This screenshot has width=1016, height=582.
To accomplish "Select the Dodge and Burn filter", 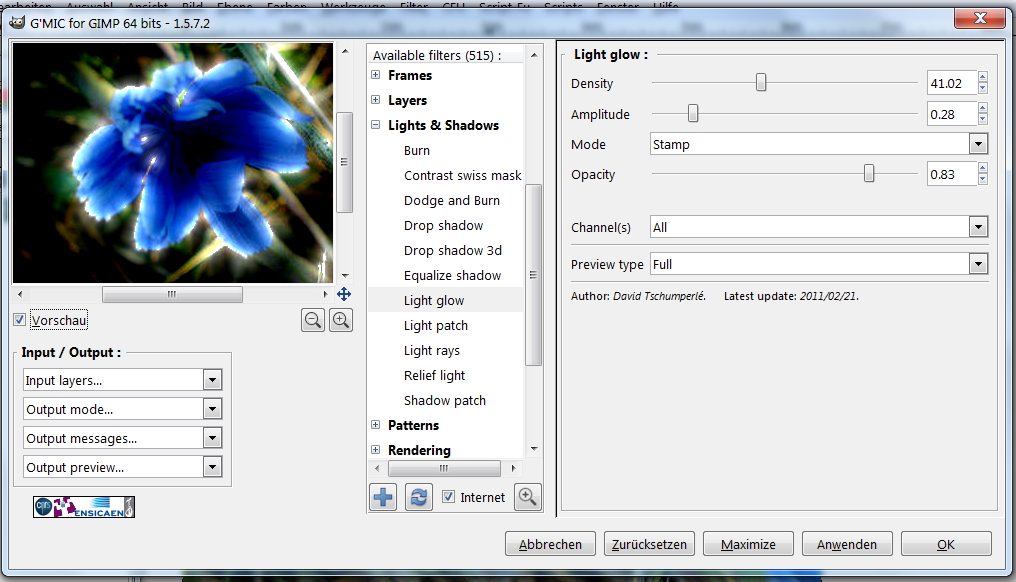I will coord(452,201).
